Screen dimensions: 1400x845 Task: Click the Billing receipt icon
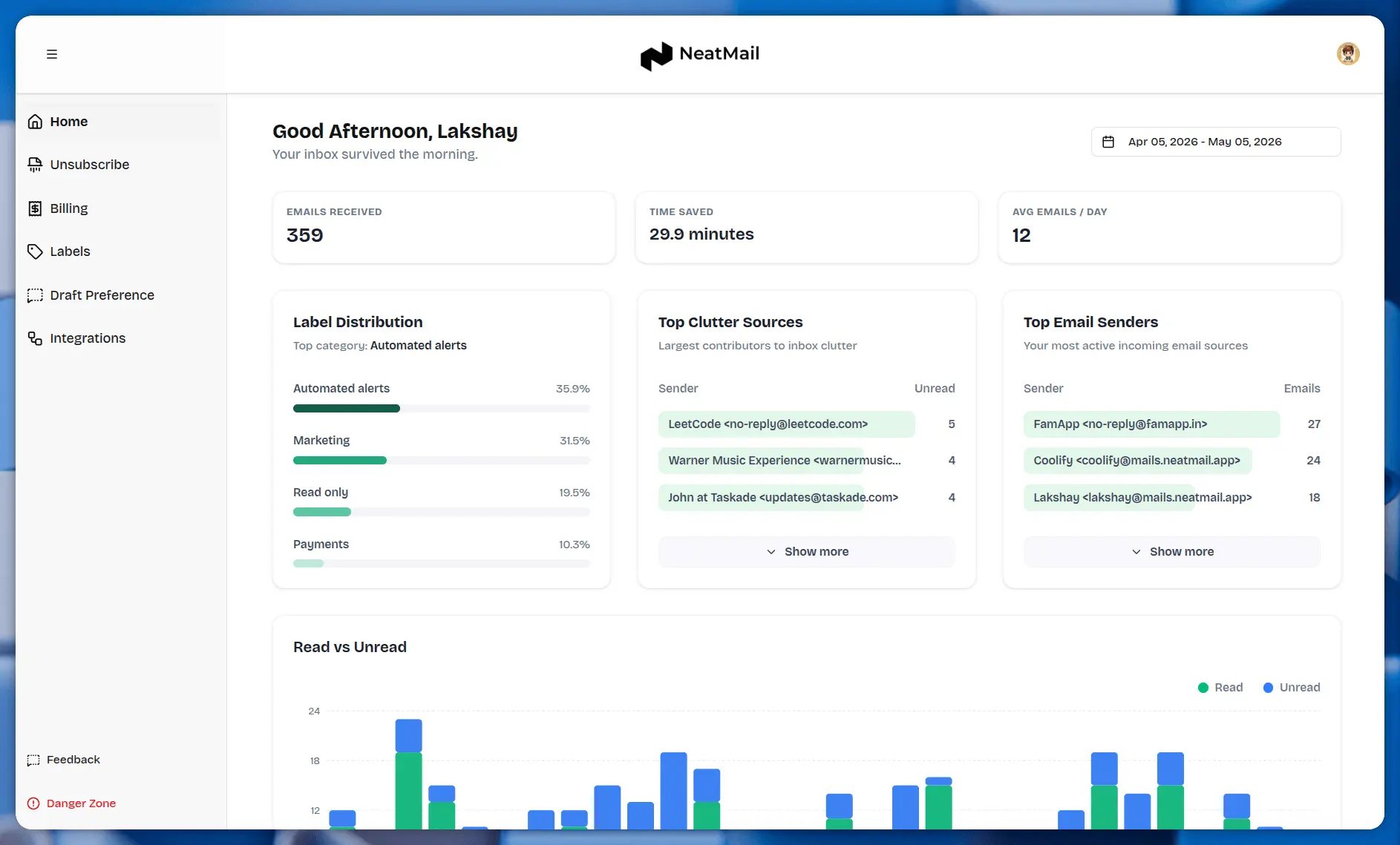35,208
